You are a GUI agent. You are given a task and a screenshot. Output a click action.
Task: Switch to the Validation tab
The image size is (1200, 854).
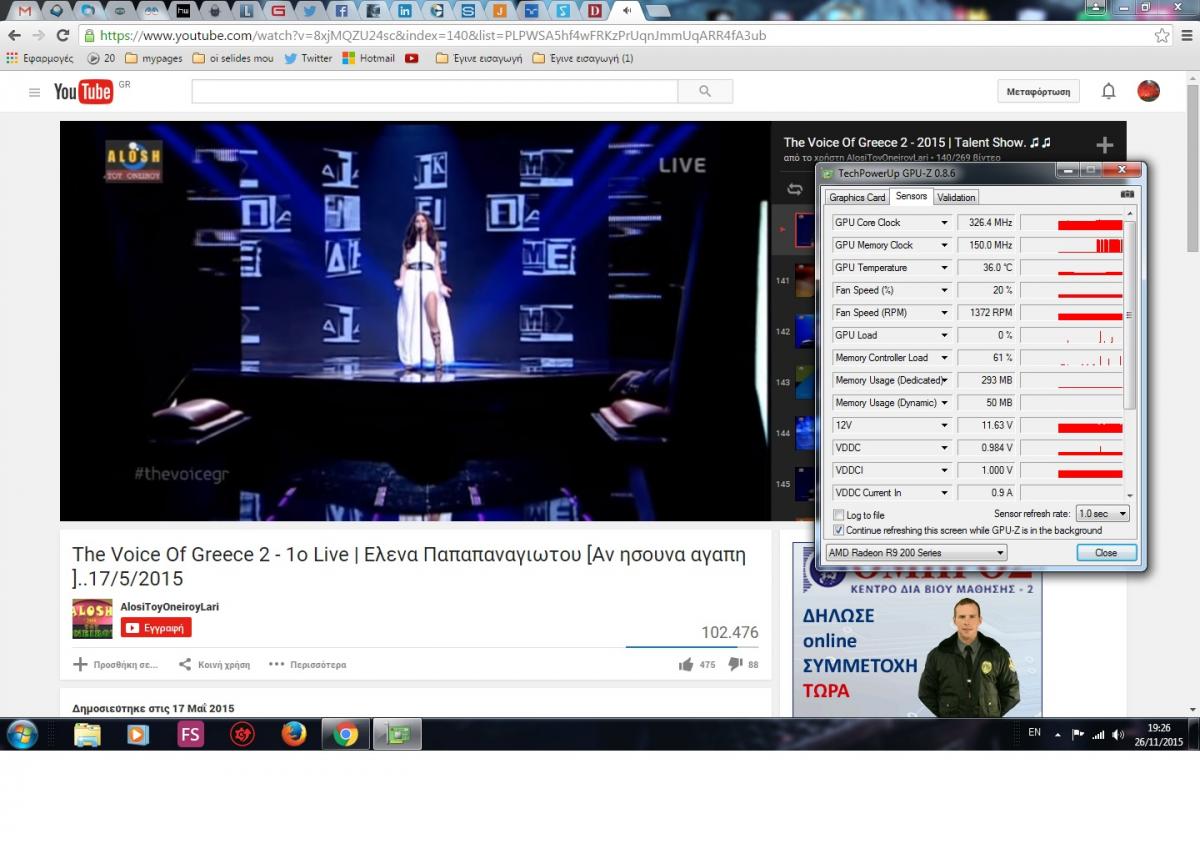[x=956, y=197]
